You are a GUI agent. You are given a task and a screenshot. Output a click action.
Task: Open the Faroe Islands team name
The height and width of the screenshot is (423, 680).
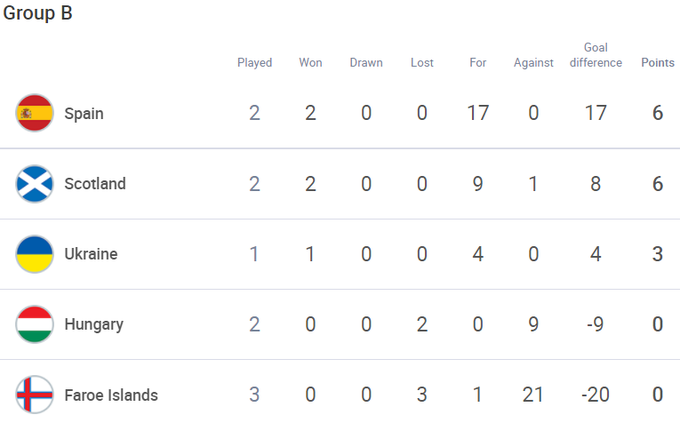click(111, 395)
